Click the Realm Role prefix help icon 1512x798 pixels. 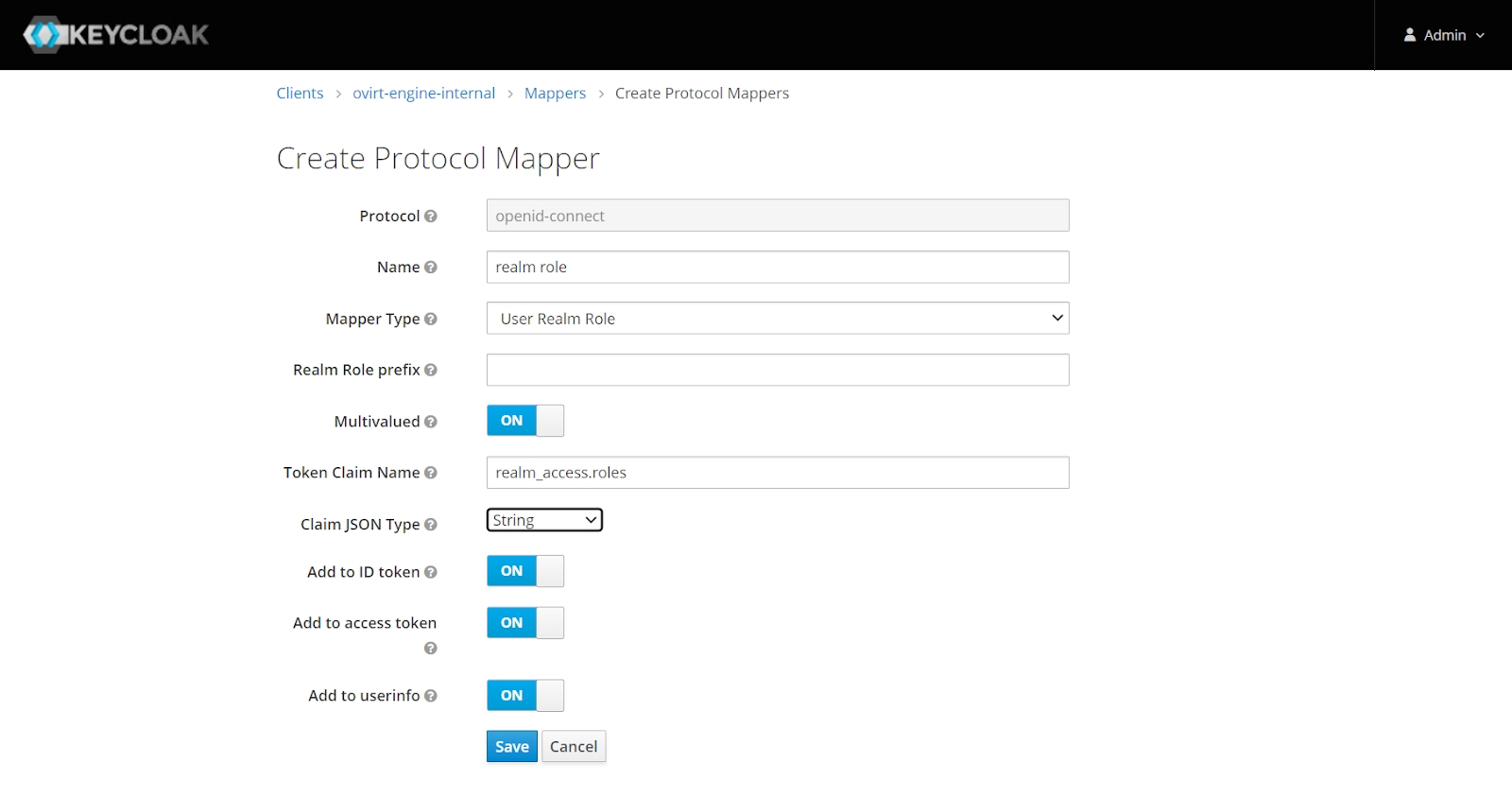click(431, 371)
